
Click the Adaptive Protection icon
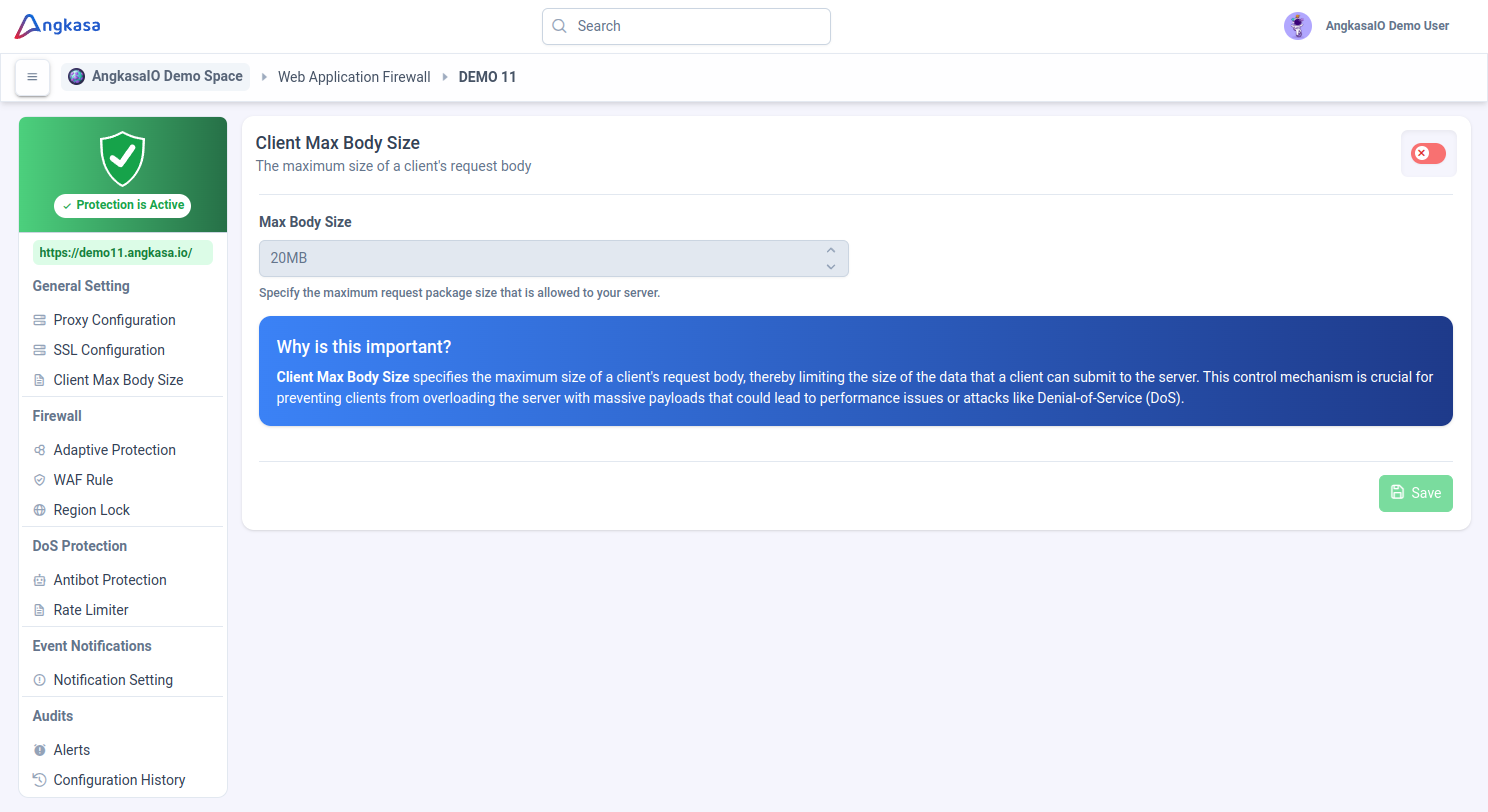(40, 450)
